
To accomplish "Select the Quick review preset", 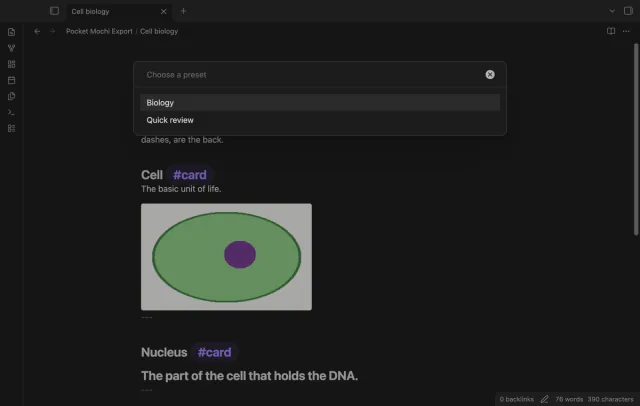I will click(x=320, y=120).
